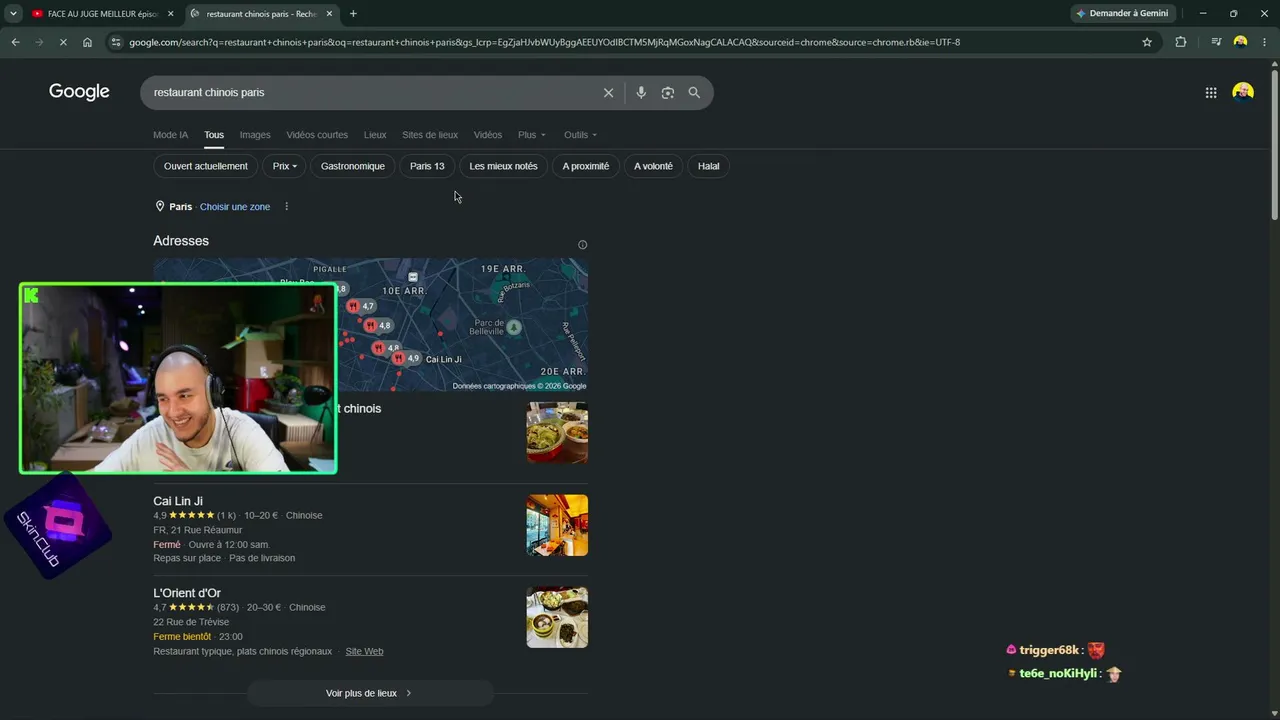Toggle the Halal filter chip
1280x720 pixels.
709,166
